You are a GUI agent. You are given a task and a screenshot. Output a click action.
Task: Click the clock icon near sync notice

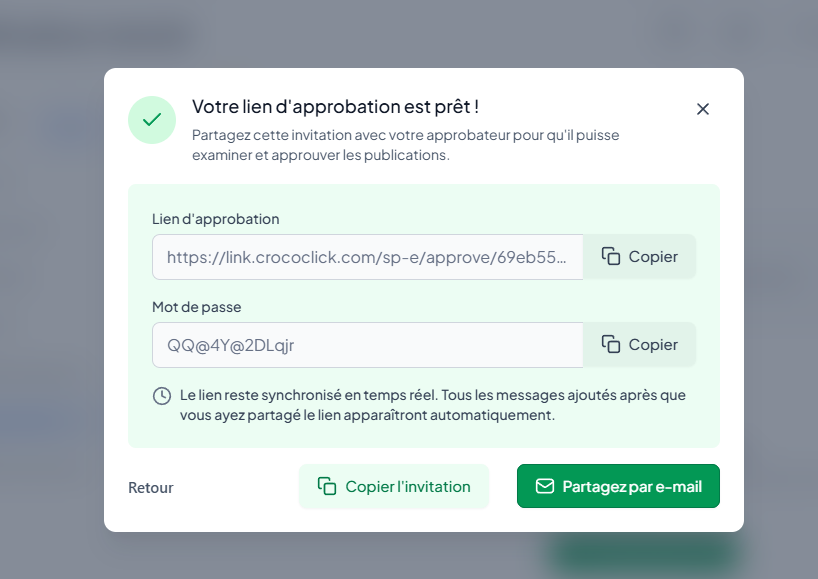pos(162,396)
